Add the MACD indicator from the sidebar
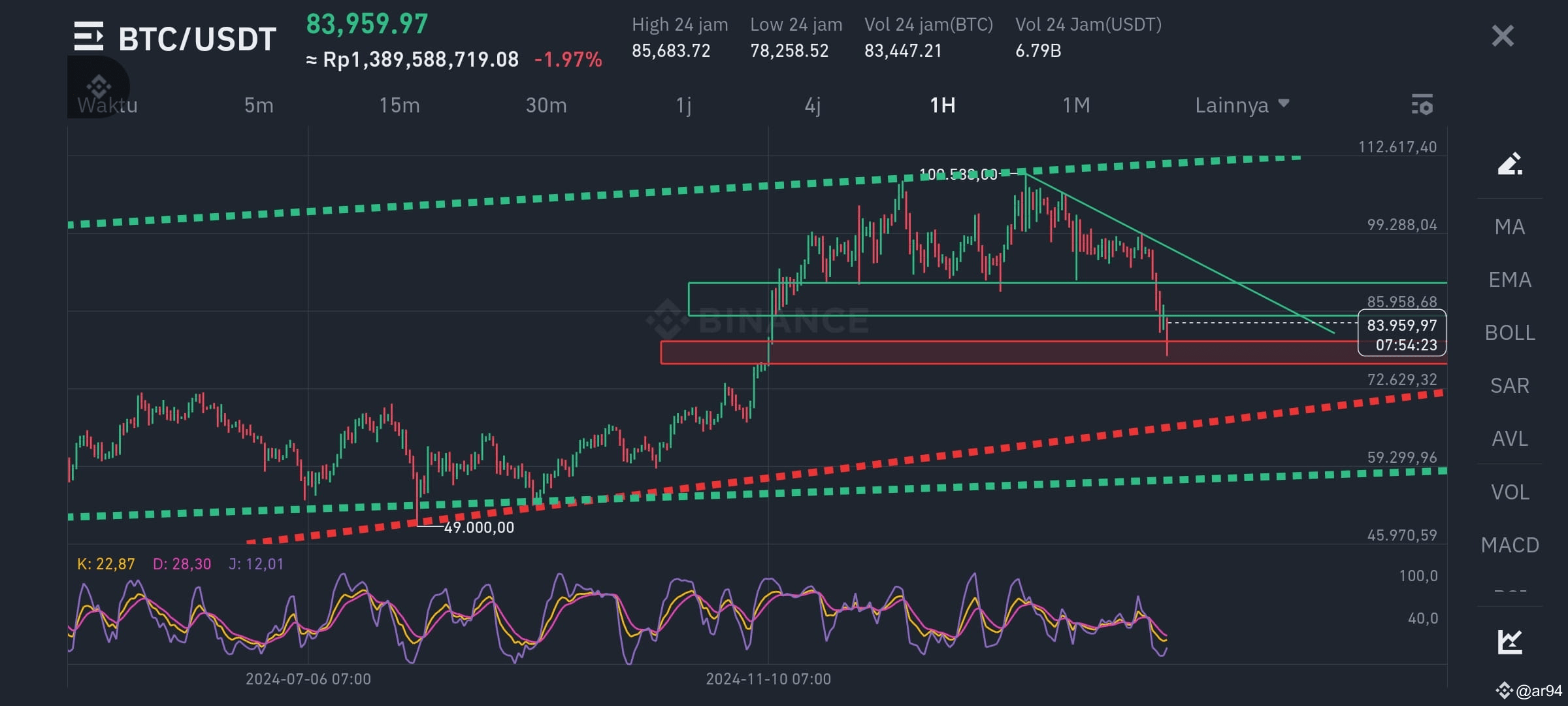Viewport: 1568px width, 706px height. point(1509,545)
